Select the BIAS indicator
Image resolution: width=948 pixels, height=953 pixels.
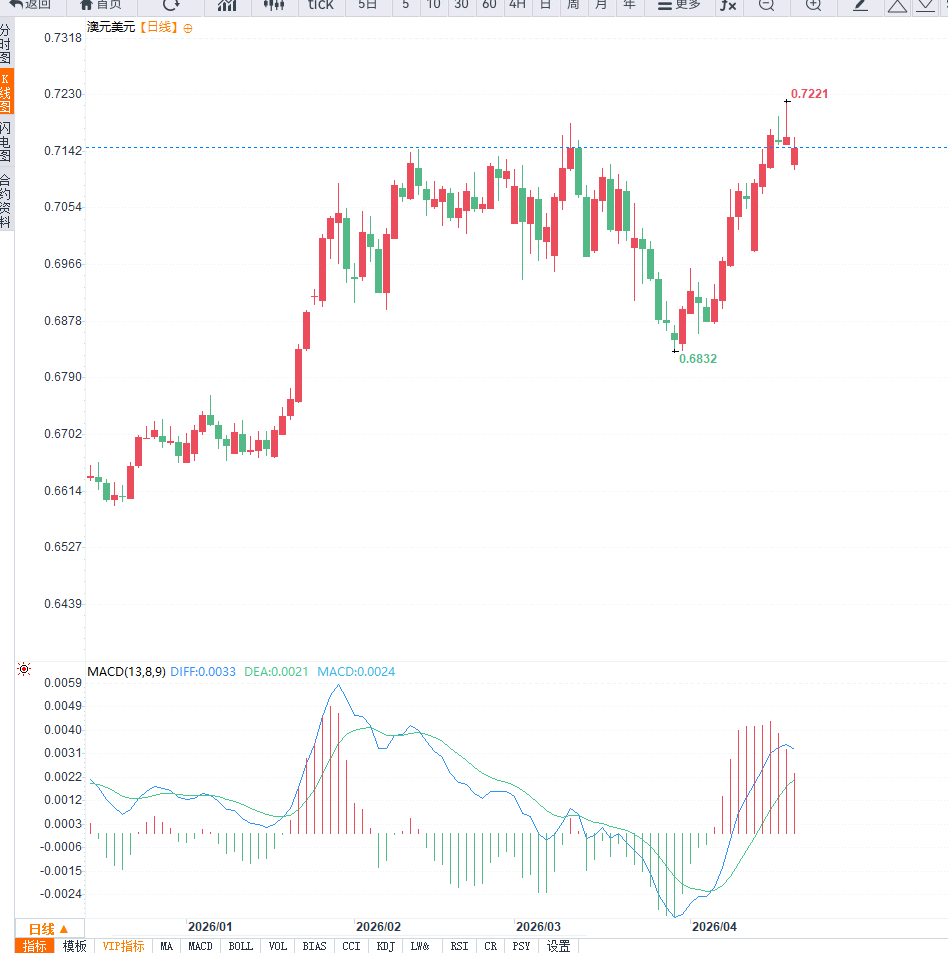314,946
